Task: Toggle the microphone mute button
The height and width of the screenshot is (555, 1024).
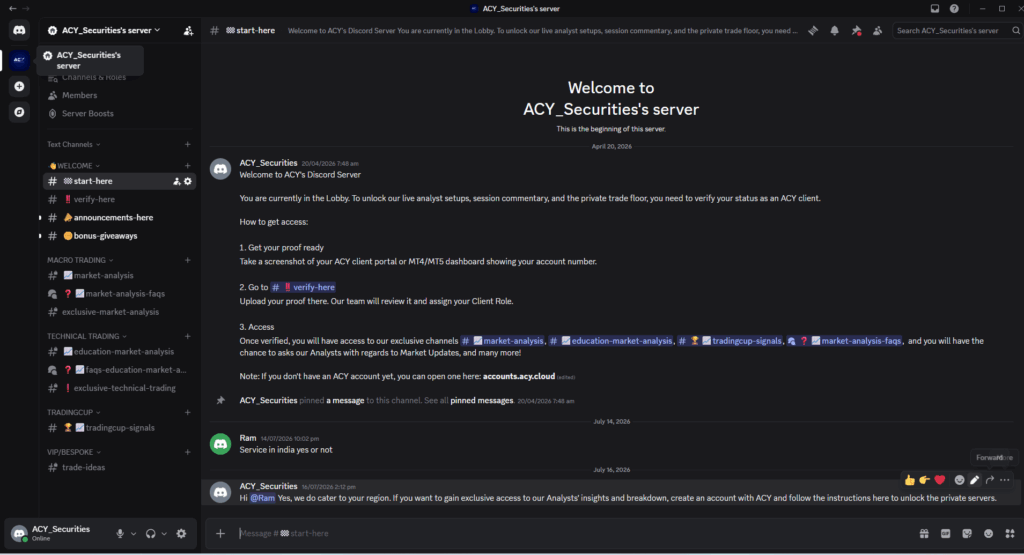Action: (x=120, y=533)
